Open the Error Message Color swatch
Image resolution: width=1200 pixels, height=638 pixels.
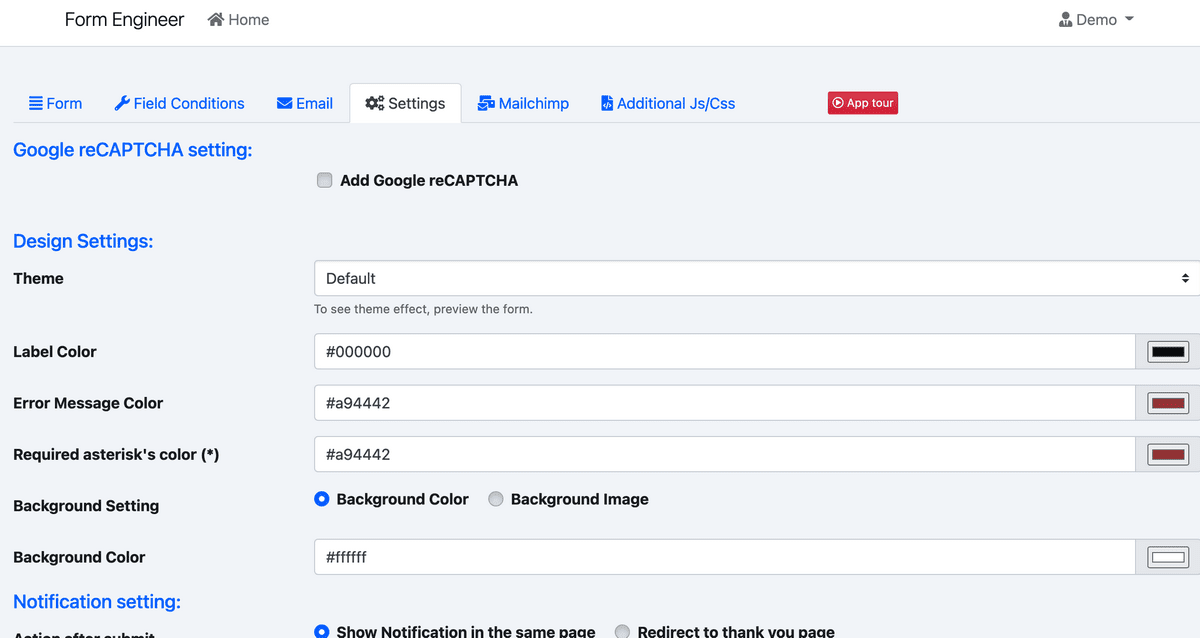pyautogui.click(x=1167, y=403)
